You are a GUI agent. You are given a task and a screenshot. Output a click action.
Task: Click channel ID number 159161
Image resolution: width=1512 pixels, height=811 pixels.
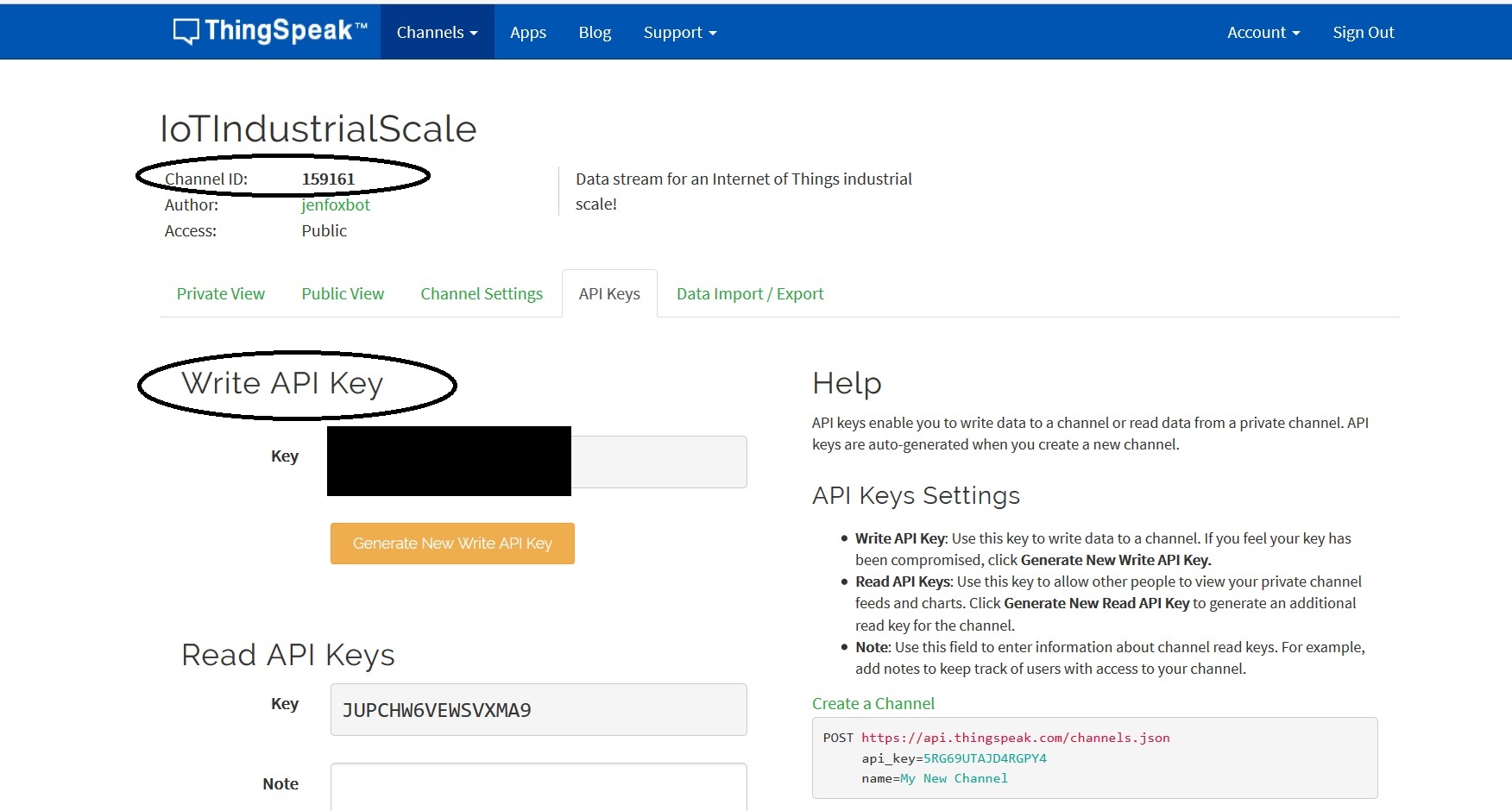(x=328, y=179)
